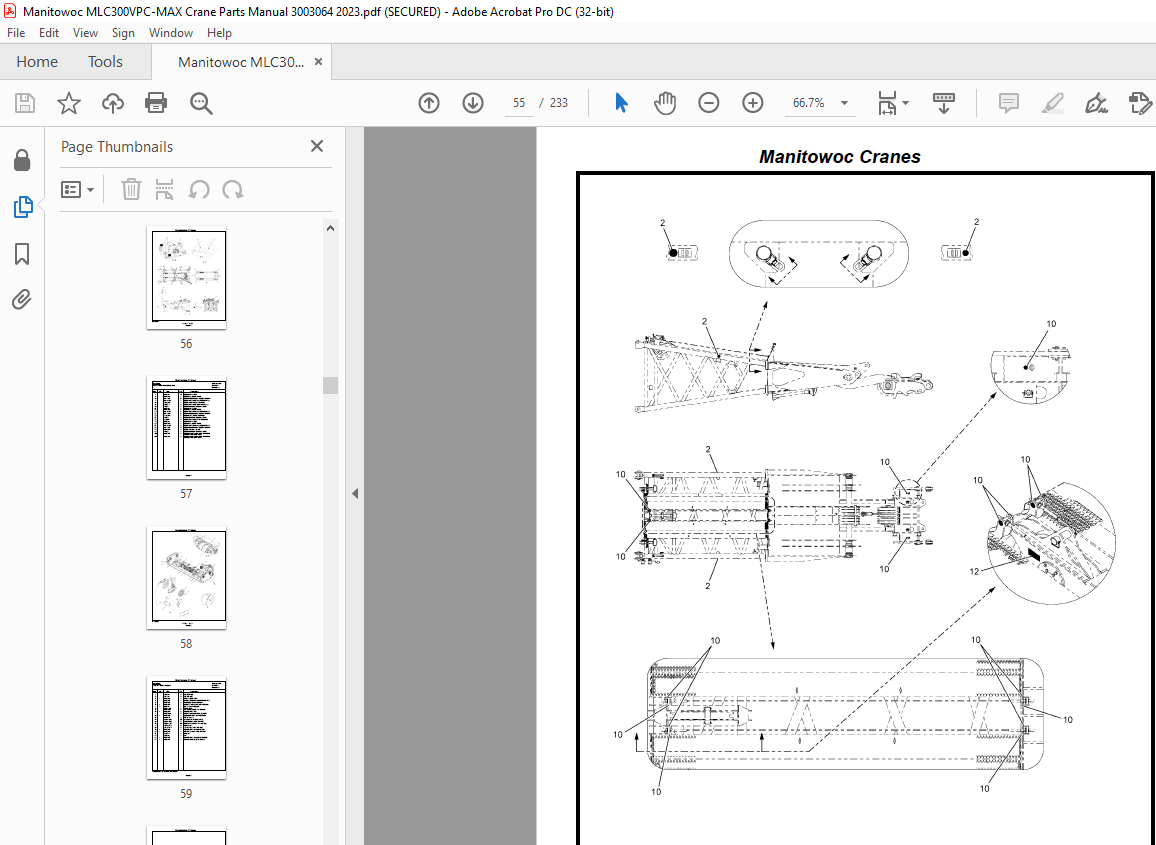Collapse the navigation pane with the arrow
This screenshot has width=1156, height=845.
tap(355, 493)
